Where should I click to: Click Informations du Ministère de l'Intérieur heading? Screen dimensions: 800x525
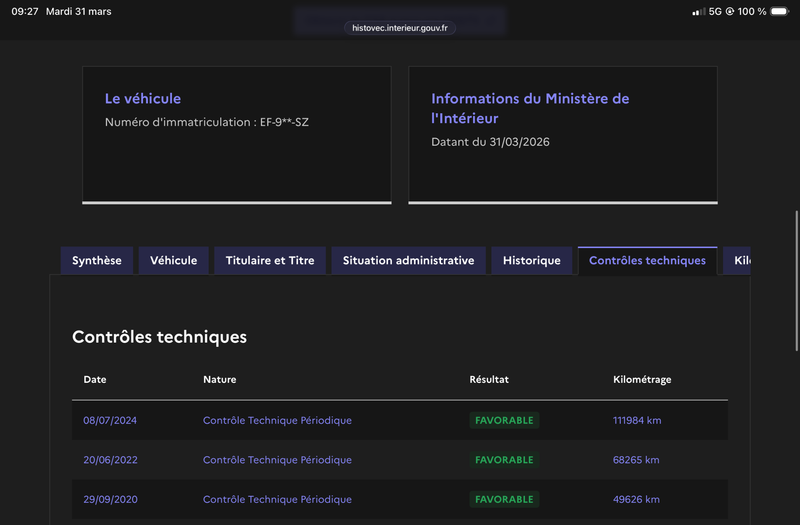click(x=530, y=108)
